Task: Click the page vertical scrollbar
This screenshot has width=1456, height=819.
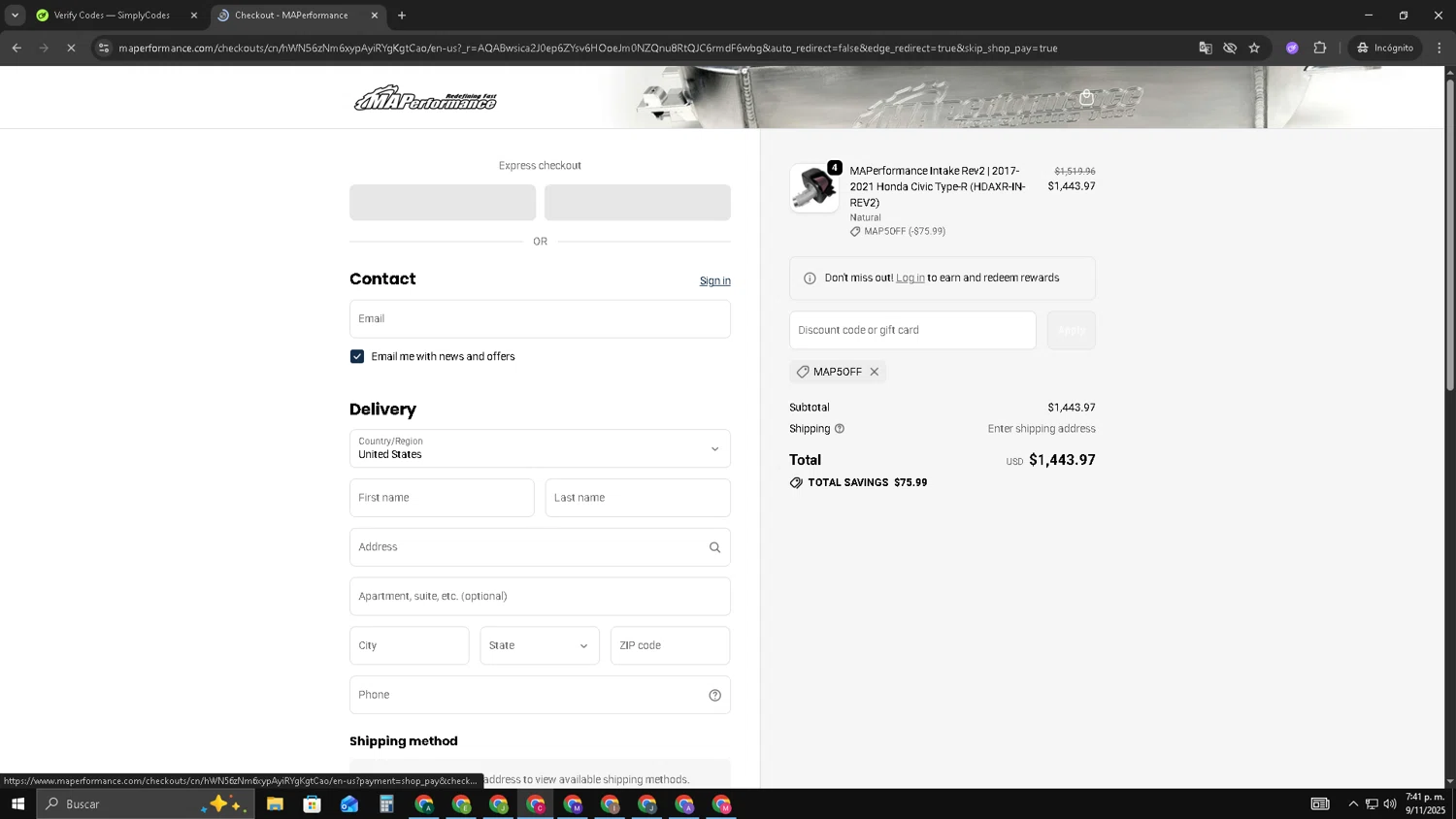Action: (x=1450, y=233)
